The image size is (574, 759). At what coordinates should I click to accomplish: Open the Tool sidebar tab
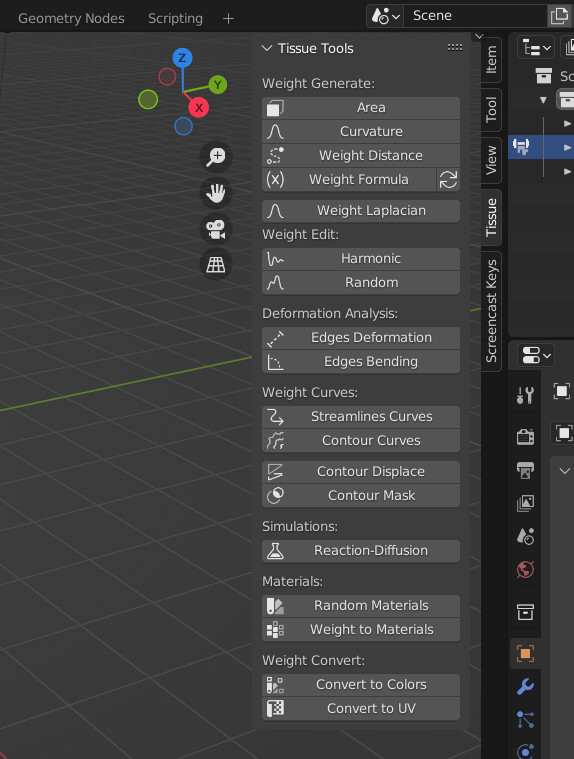point(491,110)
